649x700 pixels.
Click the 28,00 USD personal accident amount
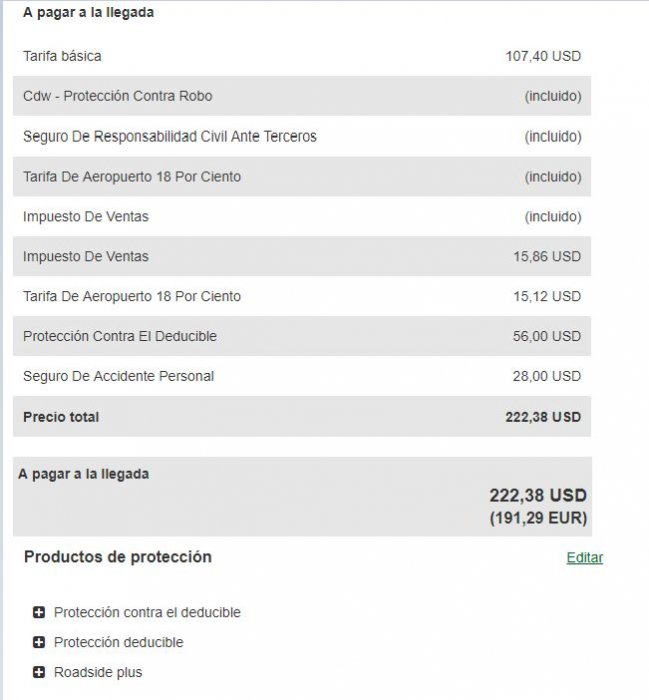(547, 376)
